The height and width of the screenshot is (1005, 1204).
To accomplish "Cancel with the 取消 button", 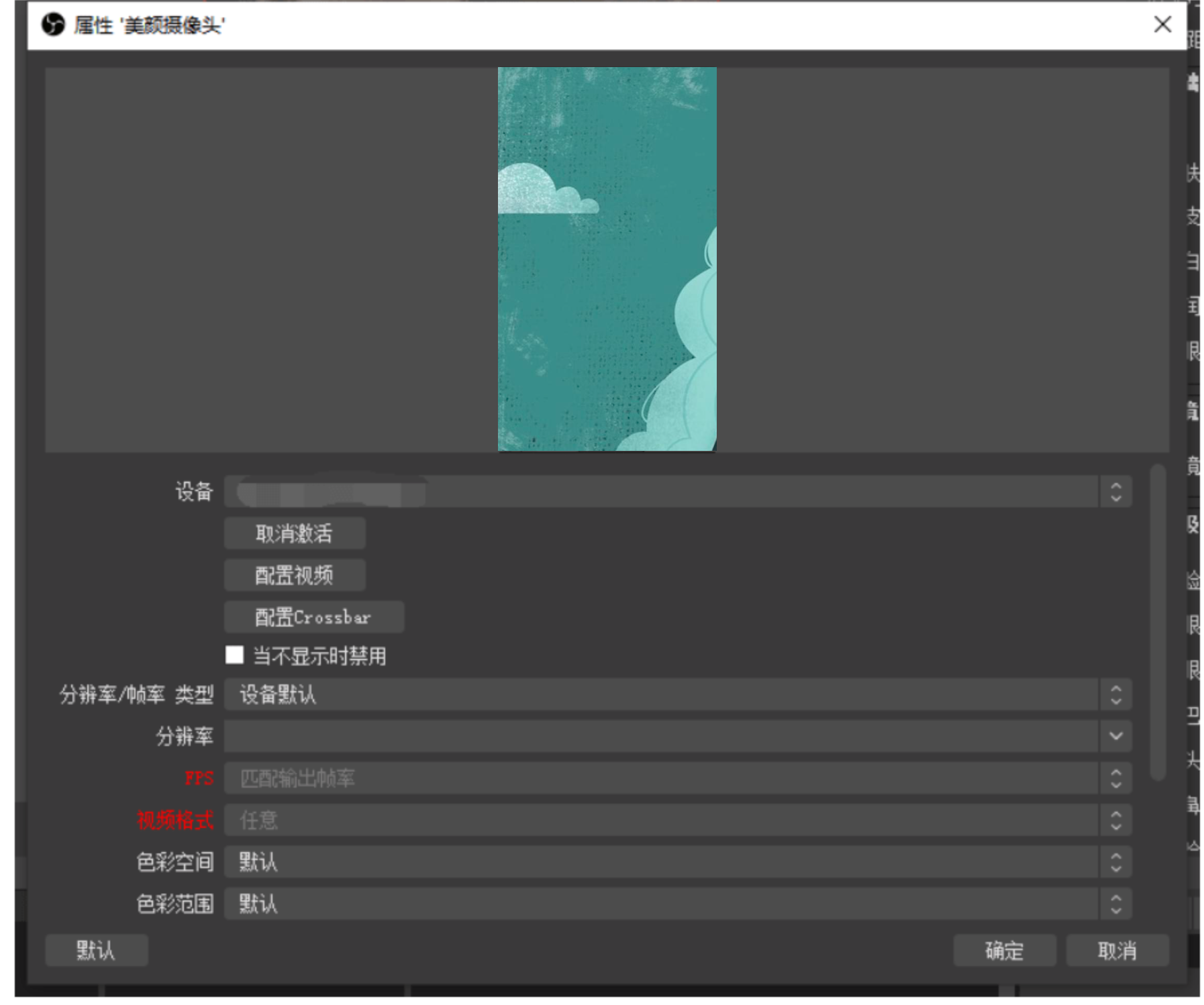I will coord(1117,950).
